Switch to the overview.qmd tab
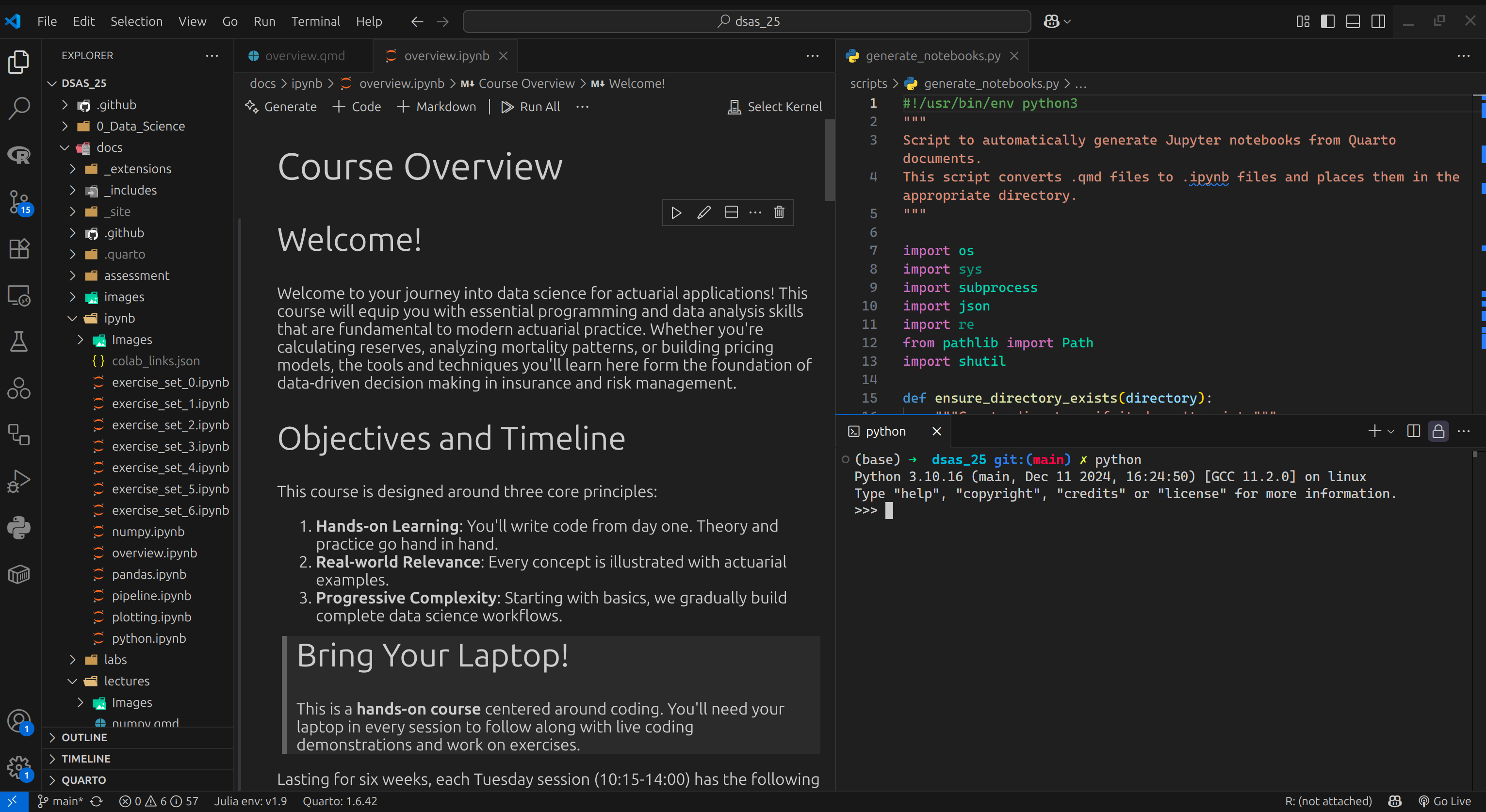The height and width of the screenshot is (812, 1486). tap(304, 56)
